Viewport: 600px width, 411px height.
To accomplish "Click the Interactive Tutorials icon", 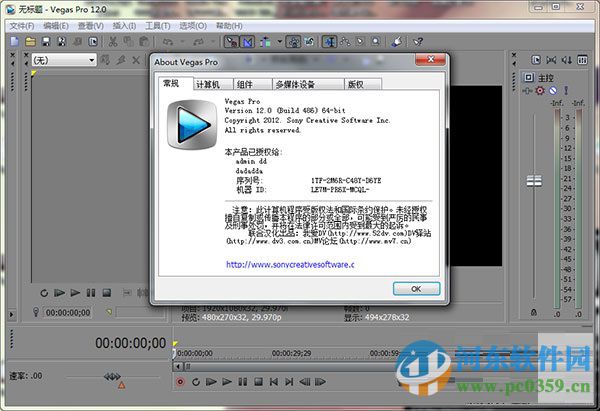I will (396, 41).
